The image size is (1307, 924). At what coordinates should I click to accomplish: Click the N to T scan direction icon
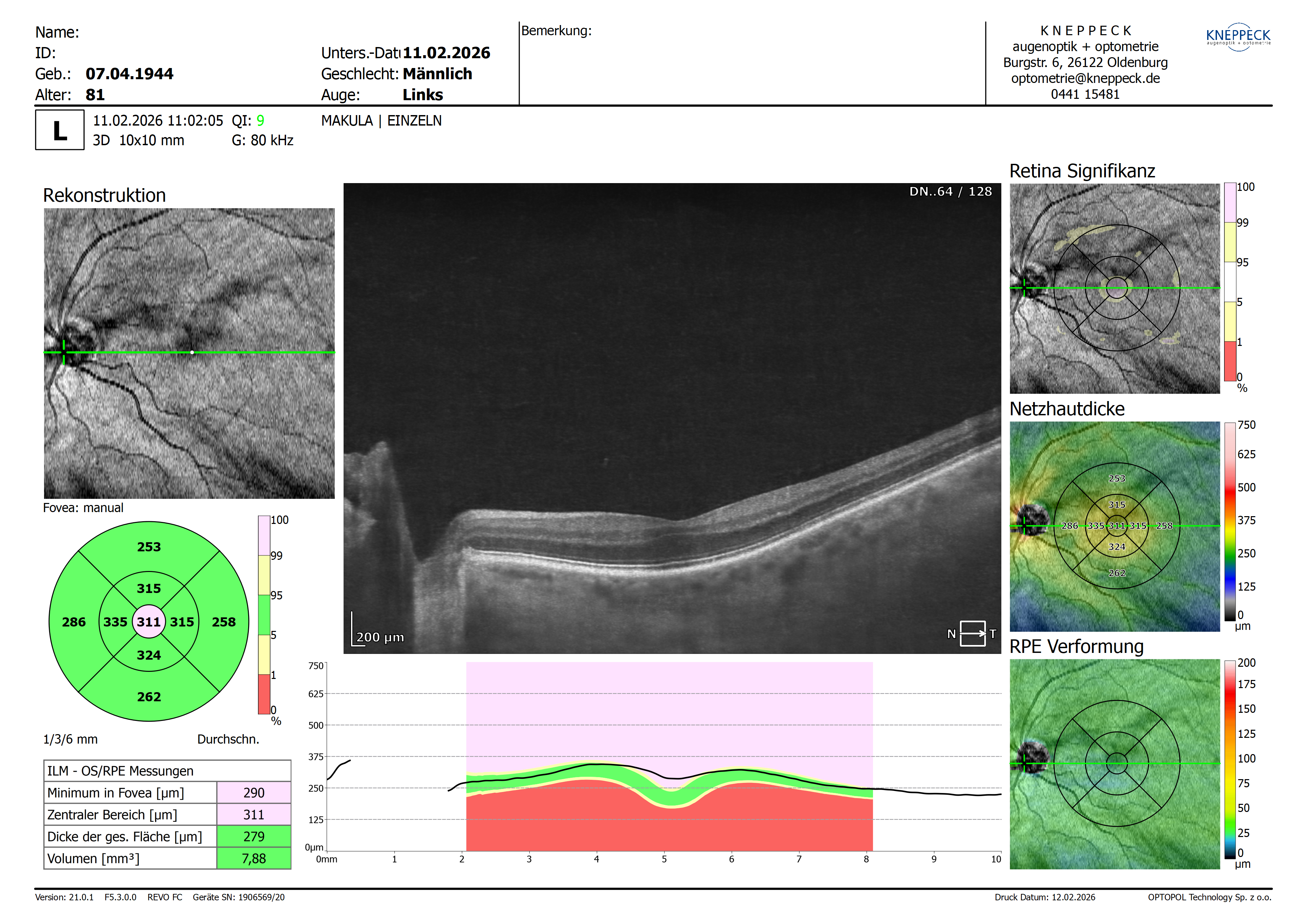pyautogui.click(x=972, y=633)
